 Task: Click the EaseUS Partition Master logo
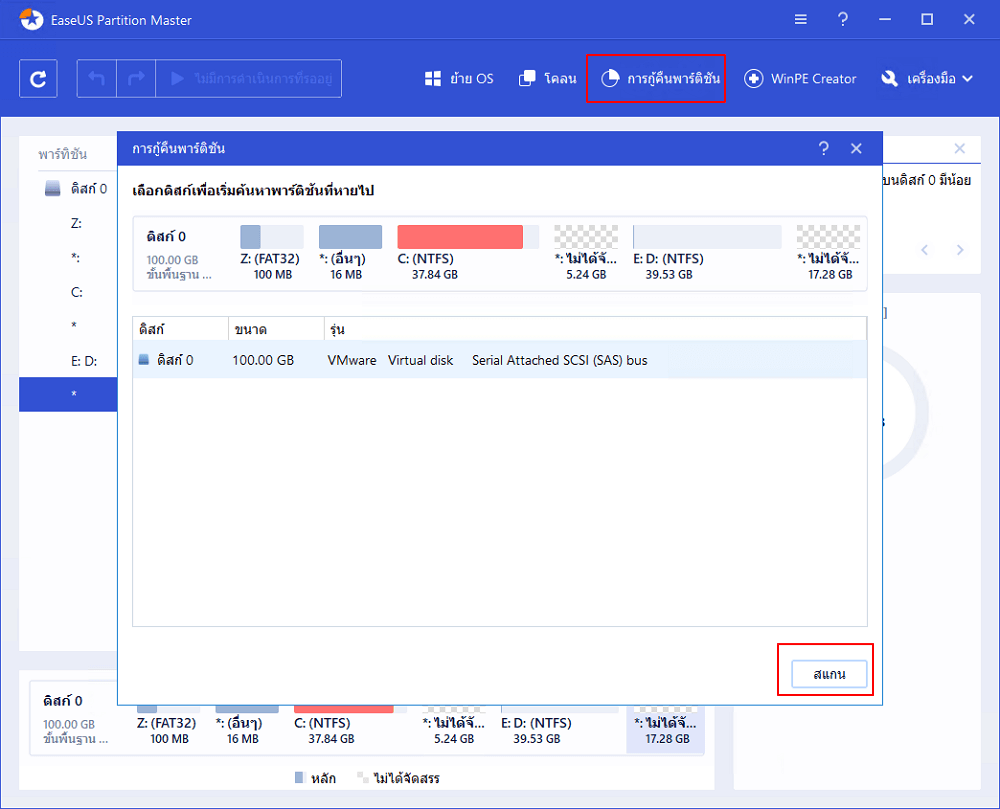pyautogui.click(x=31, y=20)
